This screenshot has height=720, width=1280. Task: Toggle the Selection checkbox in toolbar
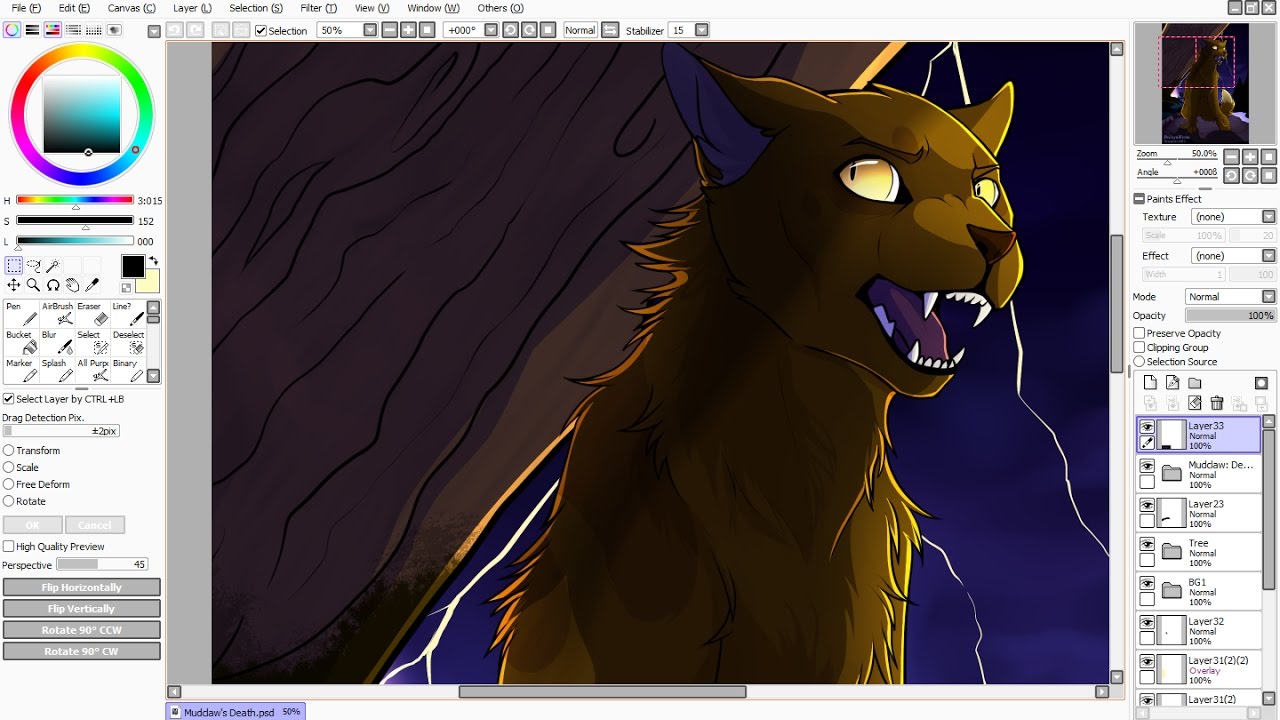coord(261,31)
